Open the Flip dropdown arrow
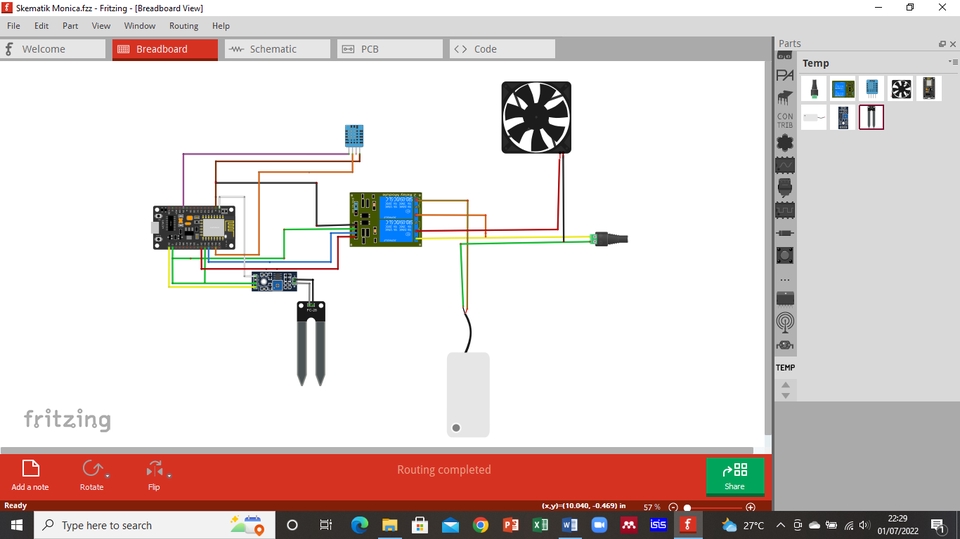 [169, 476]
